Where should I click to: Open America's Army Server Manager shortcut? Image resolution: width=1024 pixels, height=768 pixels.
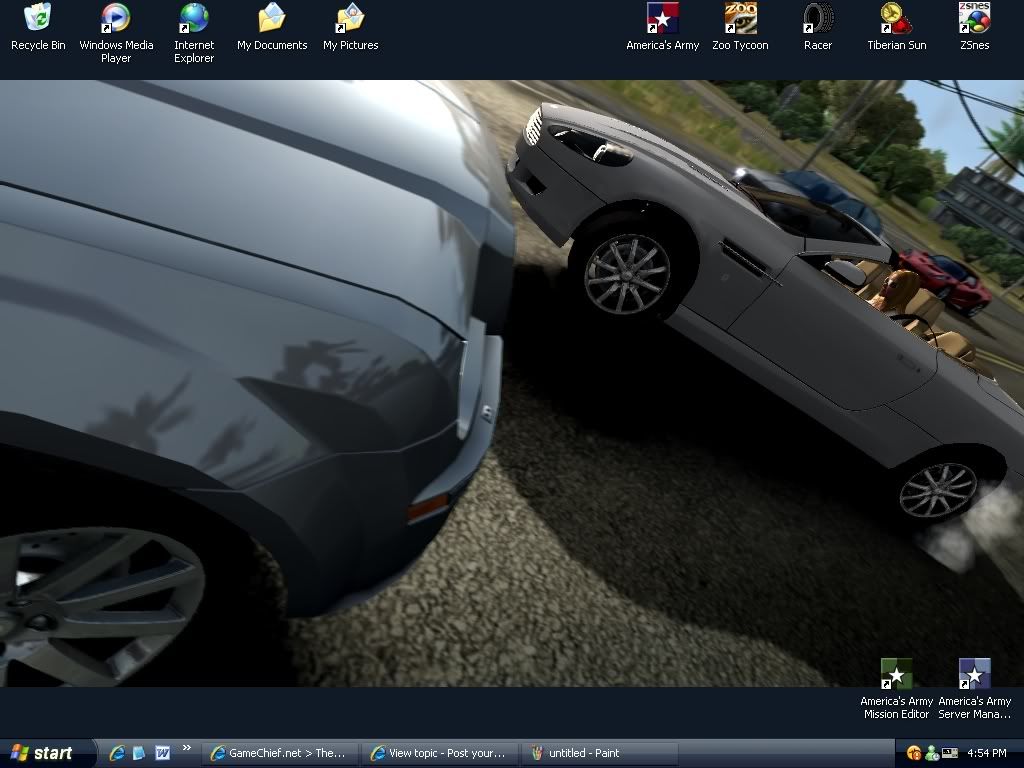[x=974, y=689]
